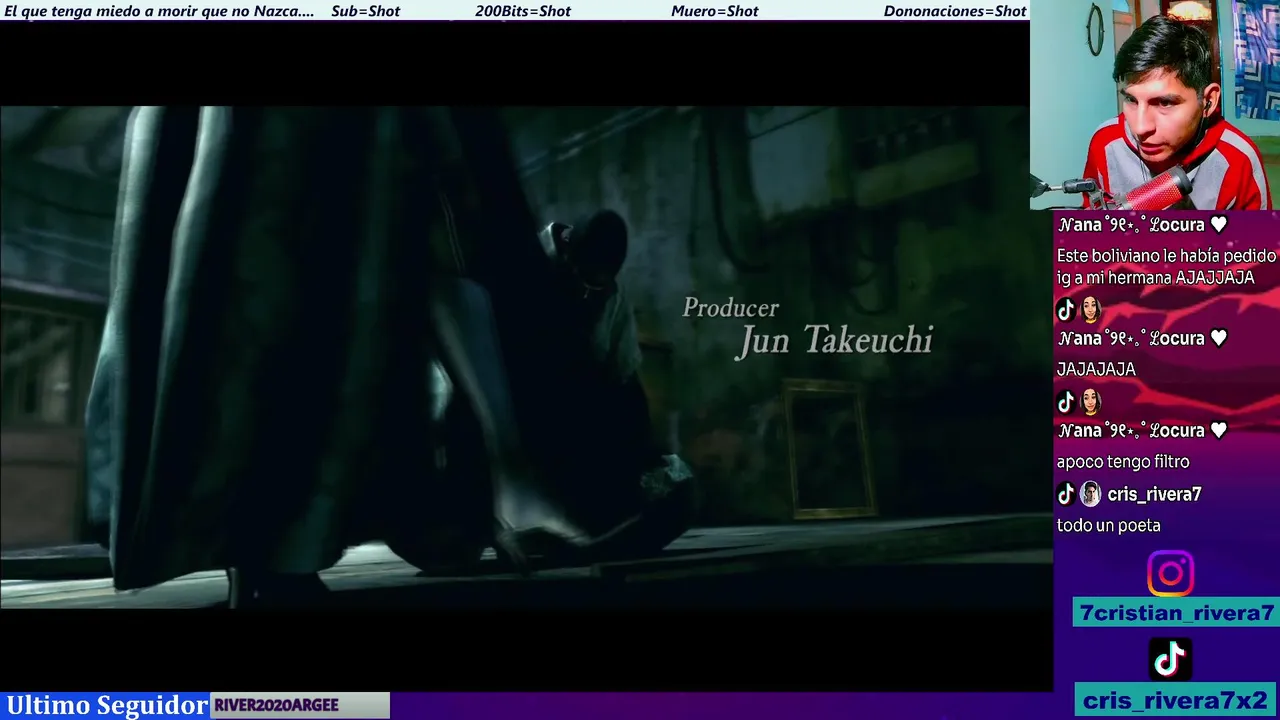Viewport: 1280px width, 720px height.
Task: Click the avatar above the JAJAJAJA message
Action: point(1090,310)
